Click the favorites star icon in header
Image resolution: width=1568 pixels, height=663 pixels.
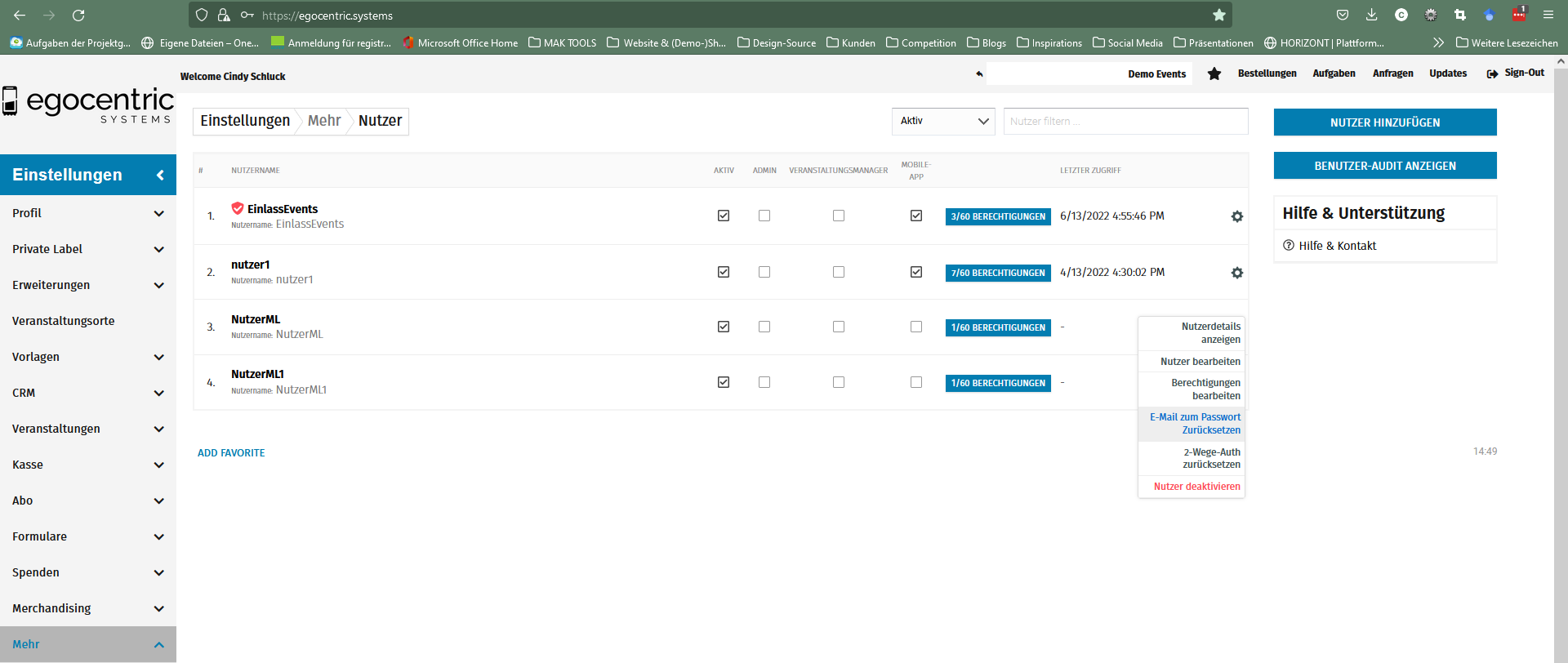click(x=1214, y=73)
